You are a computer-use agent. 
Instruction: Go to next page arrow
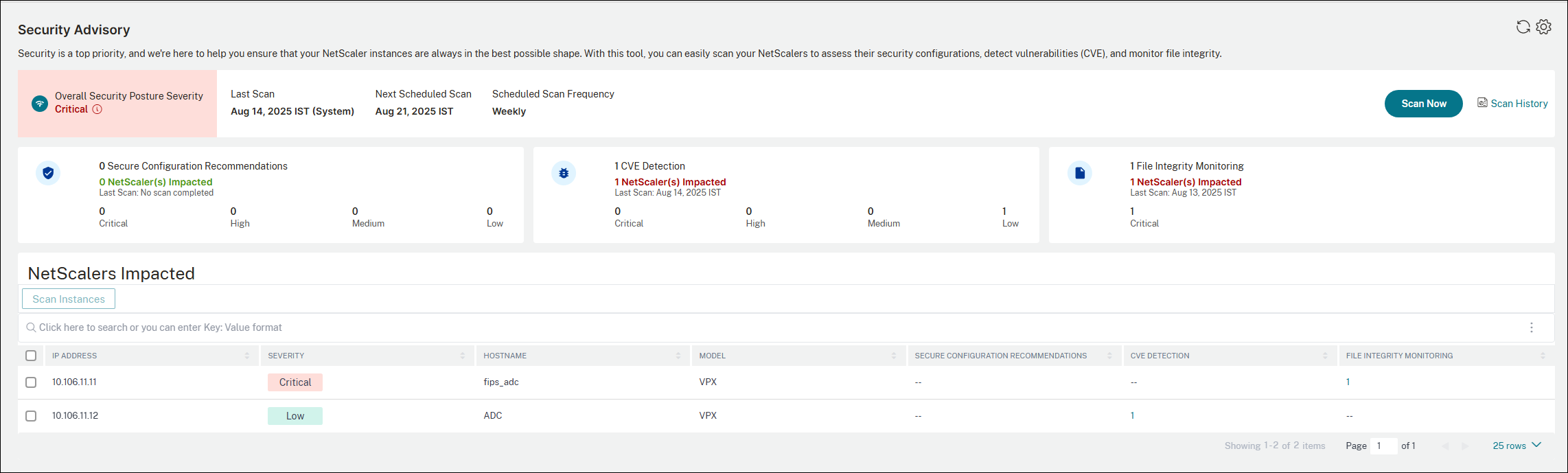pyautogui.click(x=1465, y=446)
